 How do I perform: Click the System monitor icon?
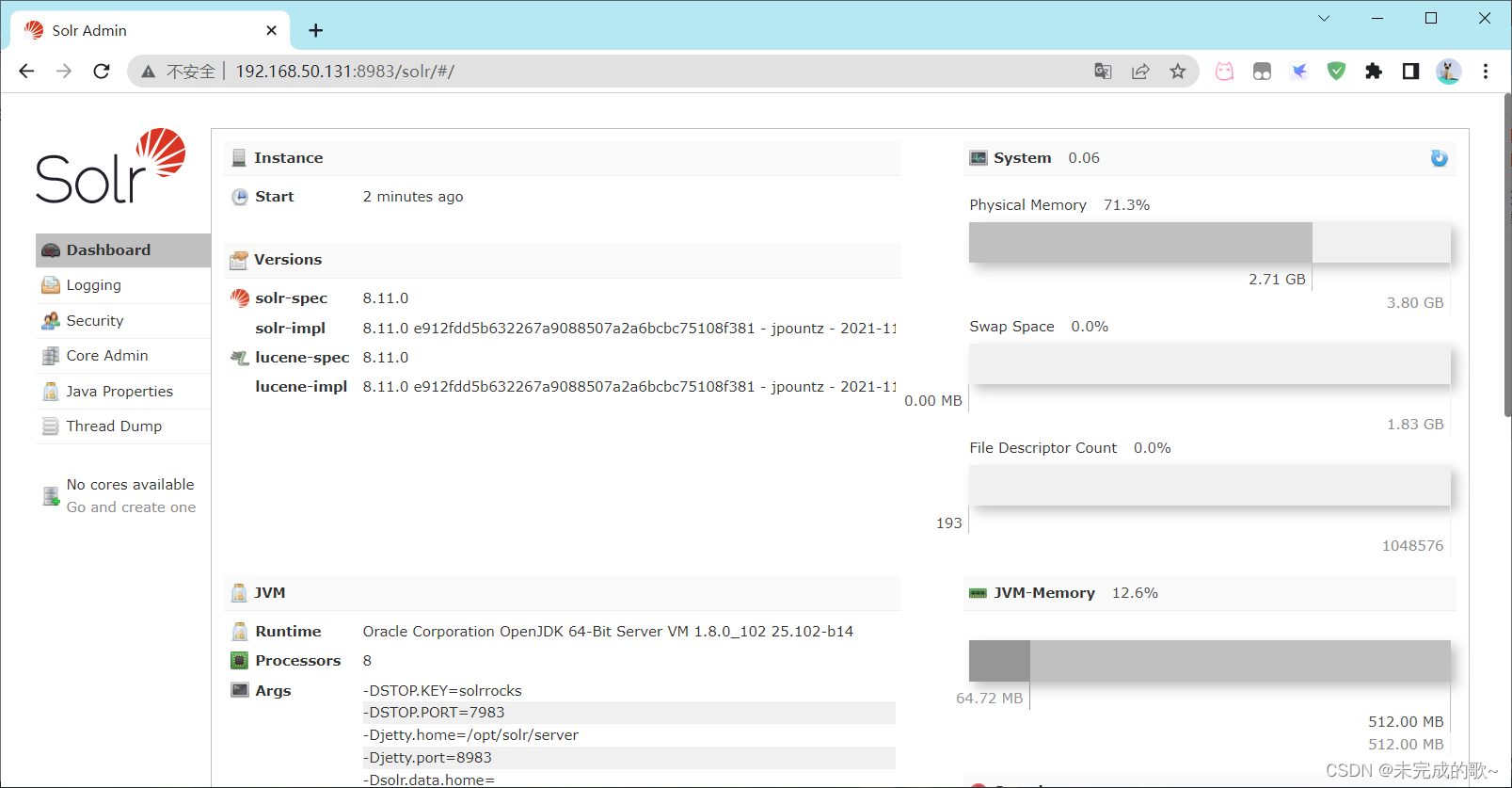click(979, 158)
